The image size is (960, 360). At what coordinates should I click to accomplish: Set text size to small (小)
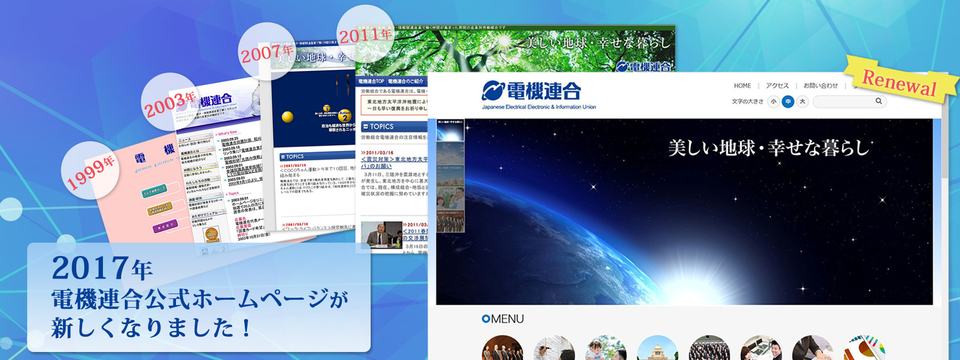773,102
